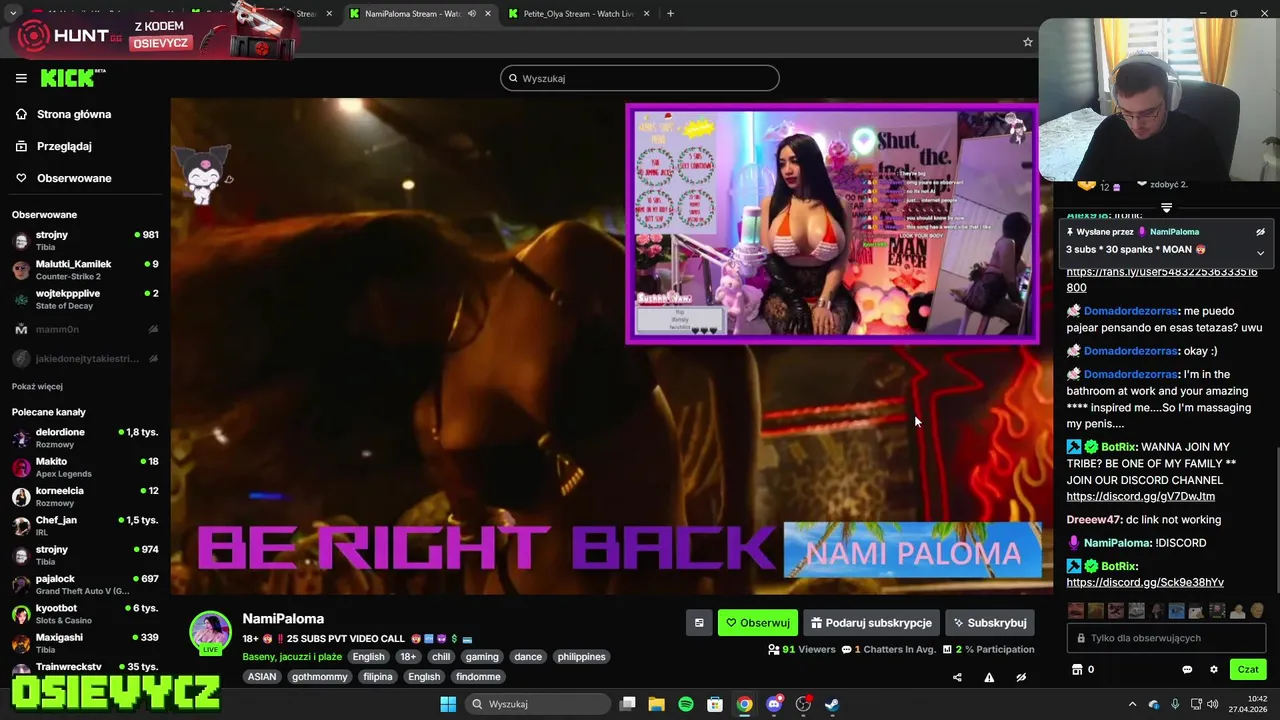Click Domadordezorras username on okay message
Viewport: 1280px width, 720px height.
tap(1131, 351)
